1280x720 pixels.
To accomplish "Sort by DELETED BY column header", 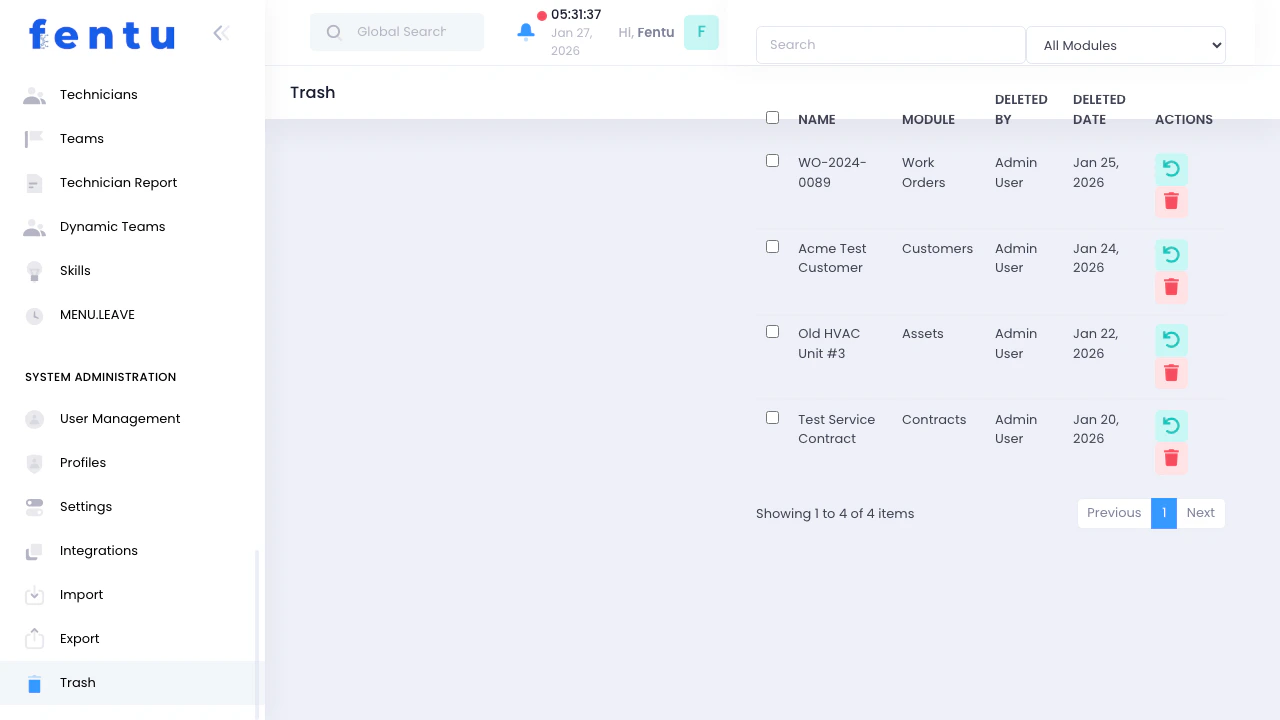I will point(1021,110).
